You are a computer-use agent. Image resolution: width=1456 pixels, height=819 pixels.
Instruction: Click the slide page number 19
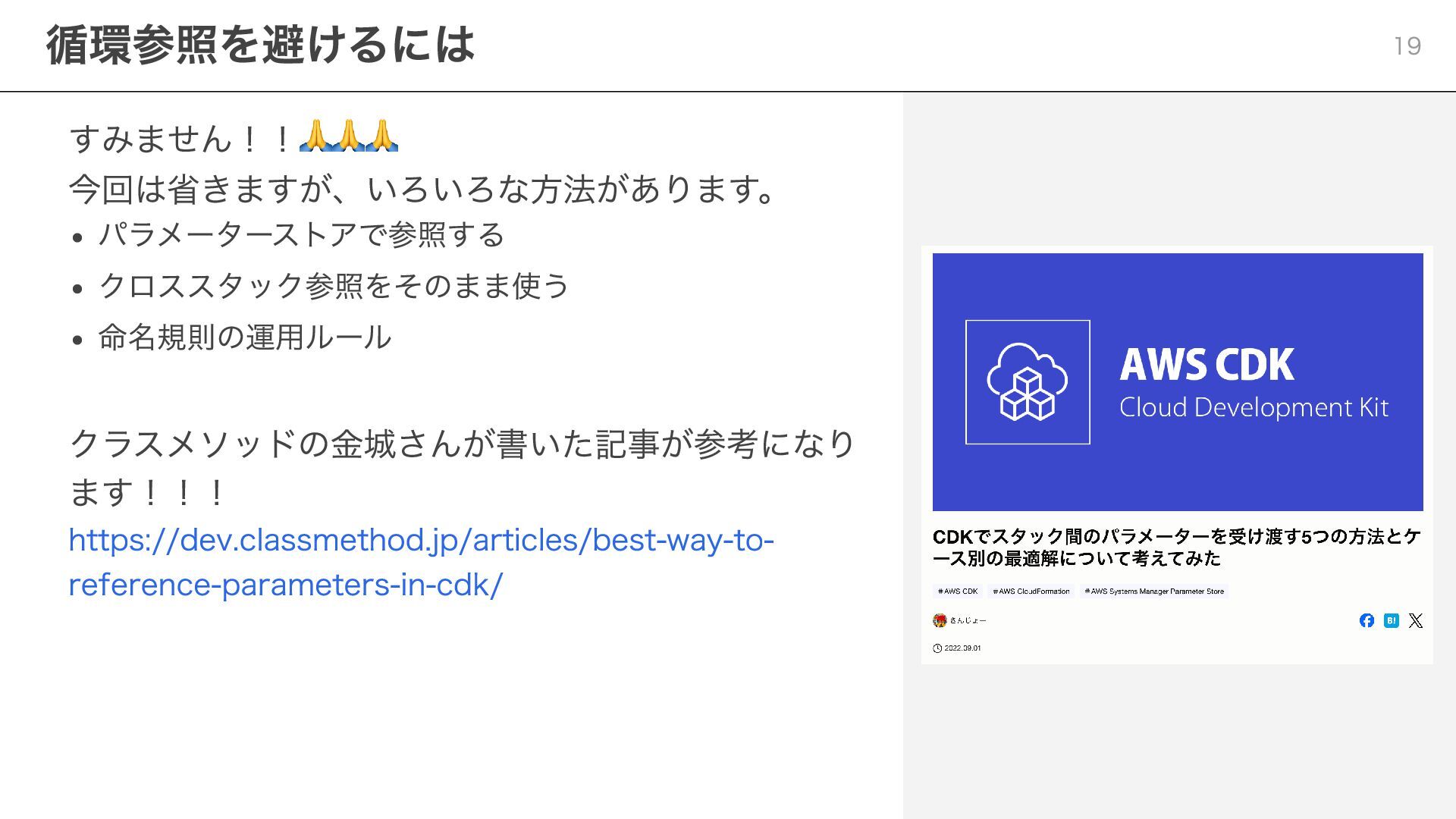tap(1407, 46)
